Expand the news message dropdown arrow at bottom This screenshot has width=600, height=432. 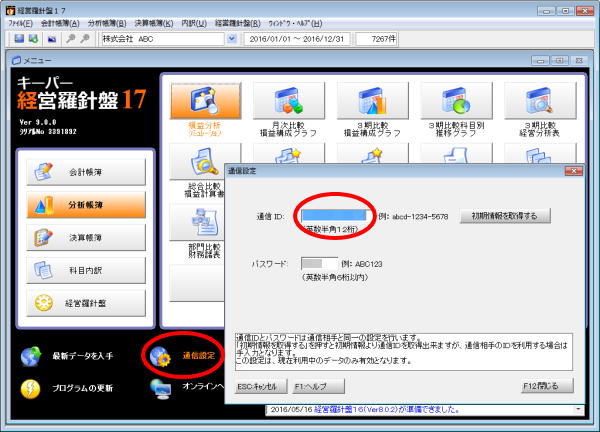click(x=578, y=410)
